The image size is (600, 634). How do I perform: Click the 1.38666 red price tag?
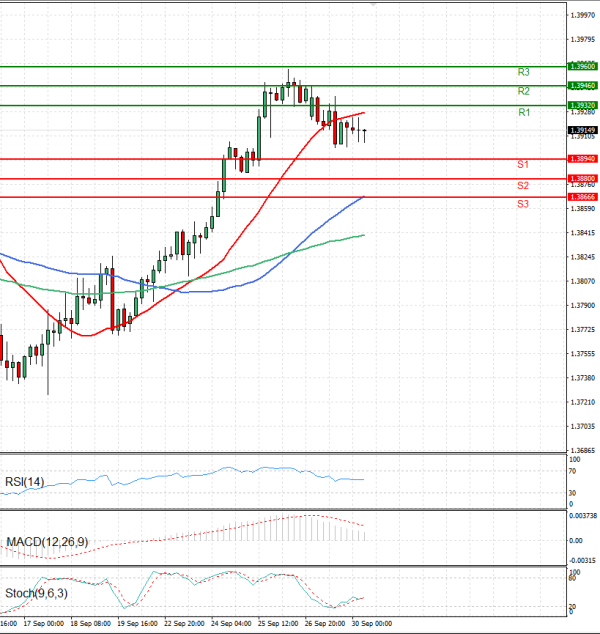pyautogui.click(x=582, y=198)
